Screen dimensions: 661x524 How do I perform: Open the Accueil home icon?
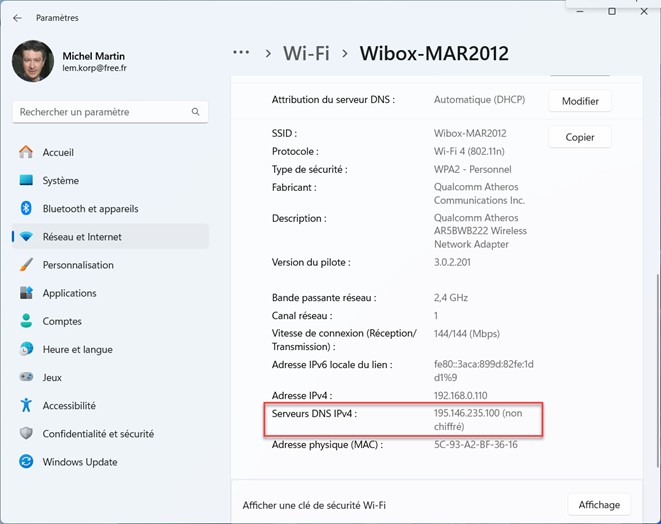point(26,153)
